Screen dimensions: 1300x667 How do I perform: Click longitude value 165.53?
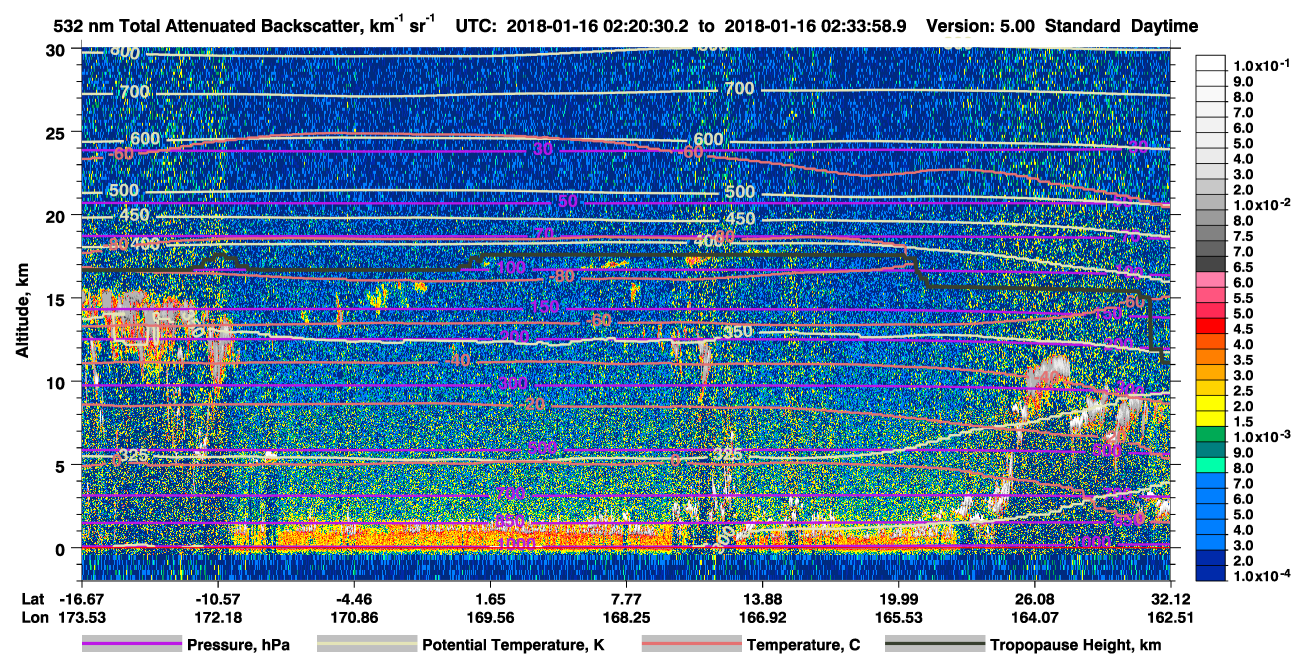pyautogui.click(x=898, y=617)
